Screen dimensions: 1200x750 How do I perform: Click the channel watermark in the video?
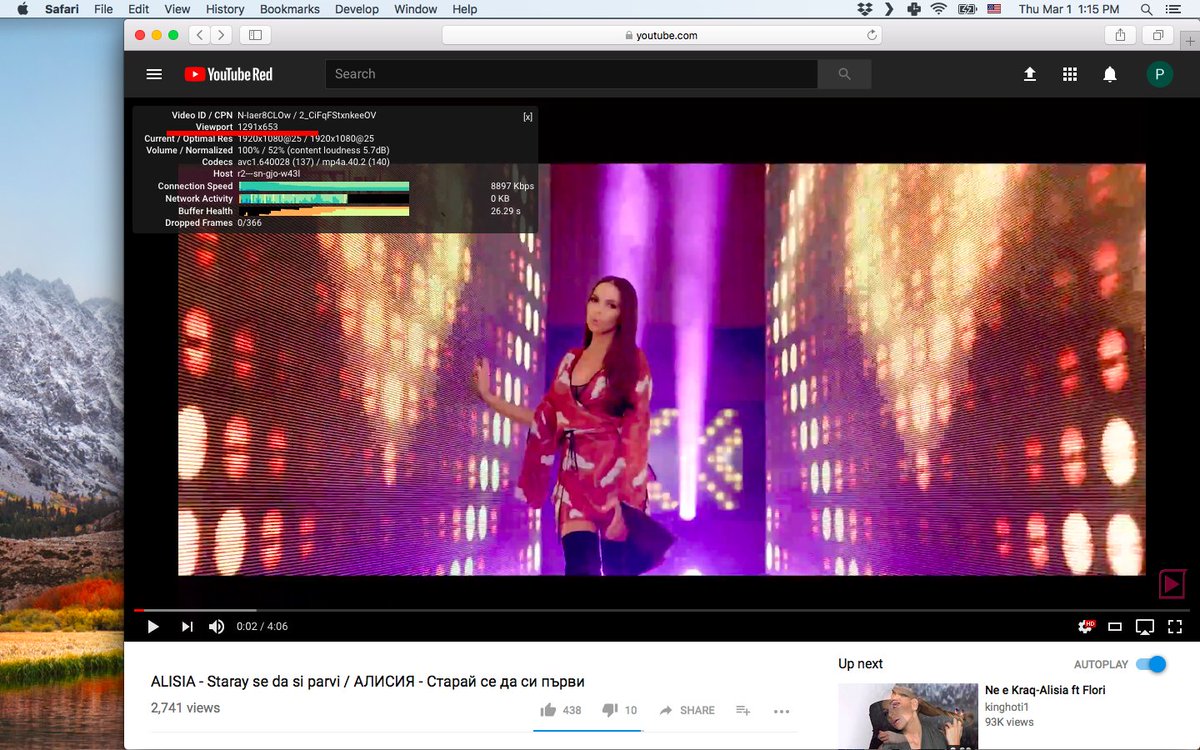tap(1171, 584)
